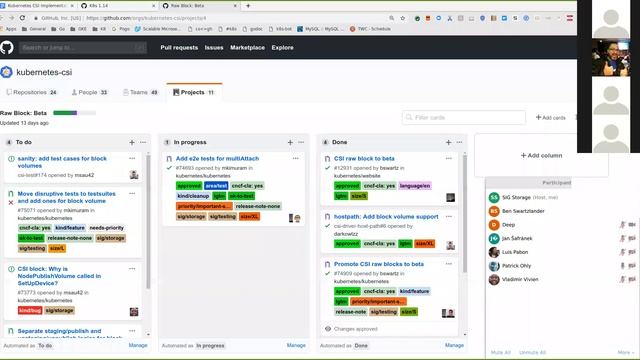Image resolution: width=640 pixels, height=360 pixels.
Task: Click the Filter cards input
Action: point(464,118)
